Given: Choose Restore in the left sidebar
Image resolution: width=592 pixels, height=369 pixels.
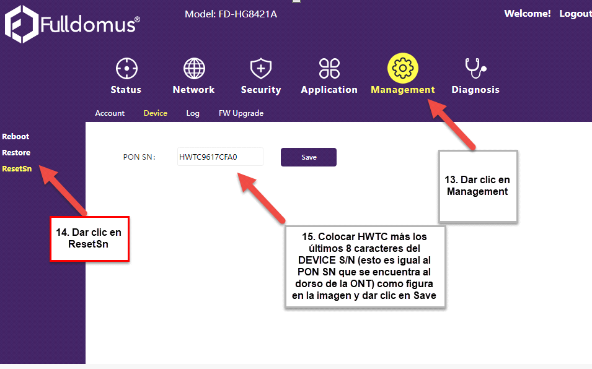Looking at the screenshot, I should click(x=16, y=153).
